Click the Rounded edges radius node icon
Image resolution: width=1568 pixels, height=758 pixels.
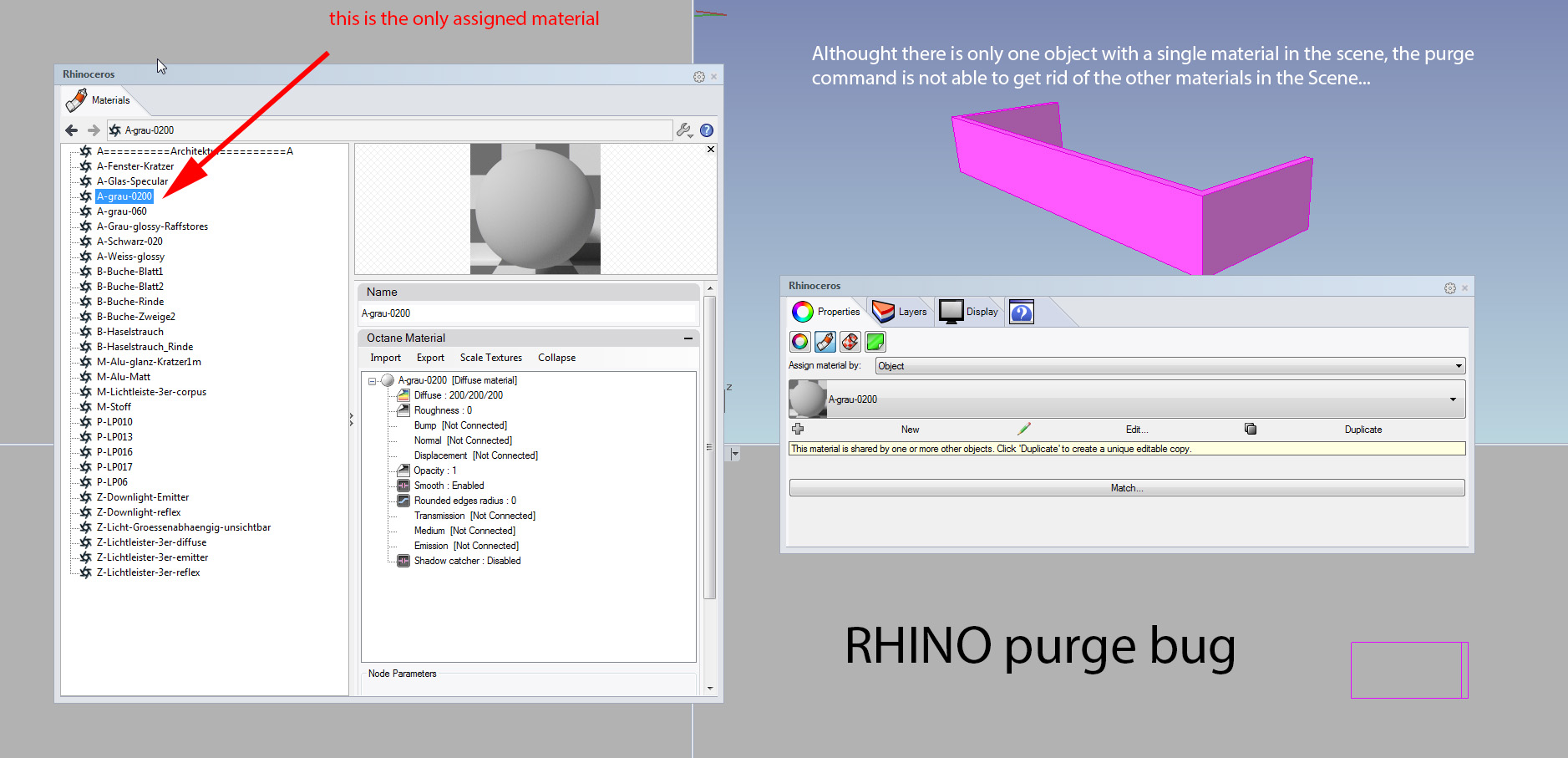click(x=403, y=501)
